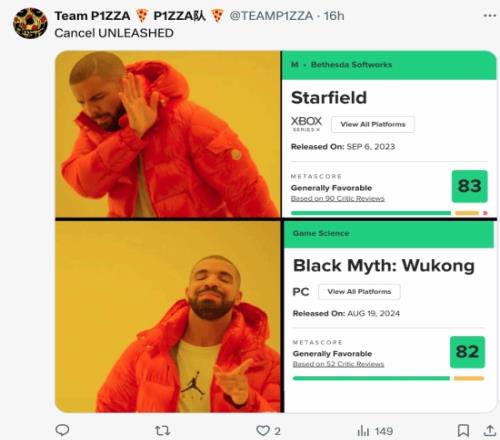
Task: Open Drake approving meme image panel
Action: click(x=169, y=316)
